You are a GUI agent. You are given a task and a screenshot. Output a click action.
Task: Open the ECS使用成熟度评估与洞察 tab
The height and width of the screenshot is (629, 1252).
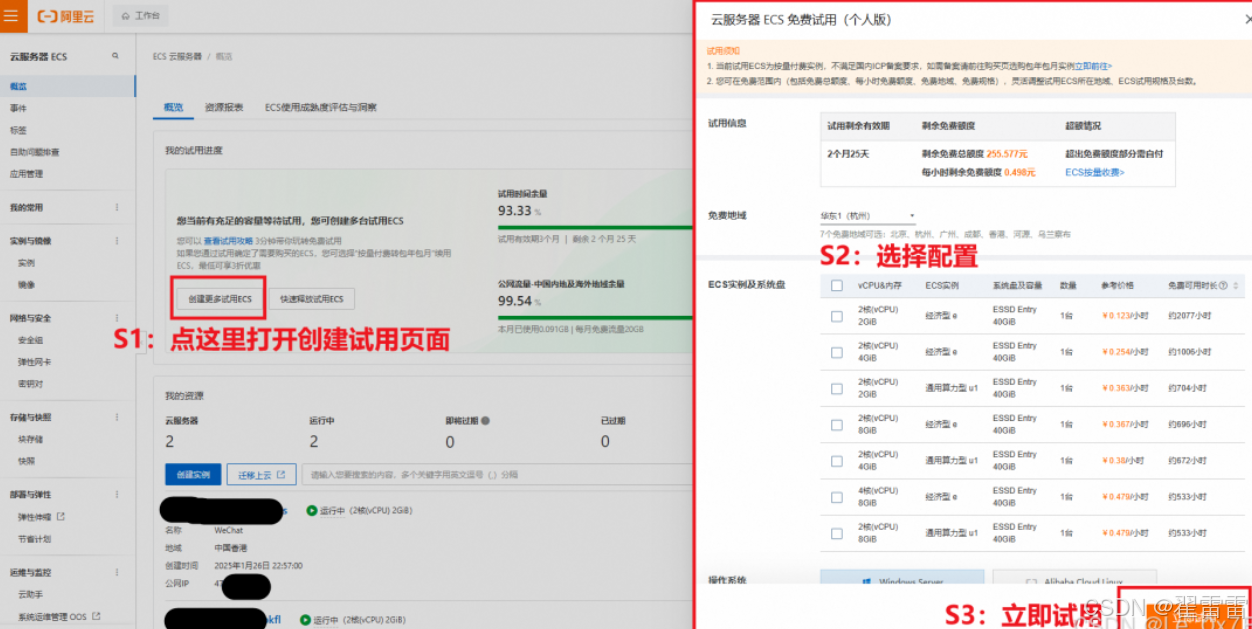click(x=320, y=107)
